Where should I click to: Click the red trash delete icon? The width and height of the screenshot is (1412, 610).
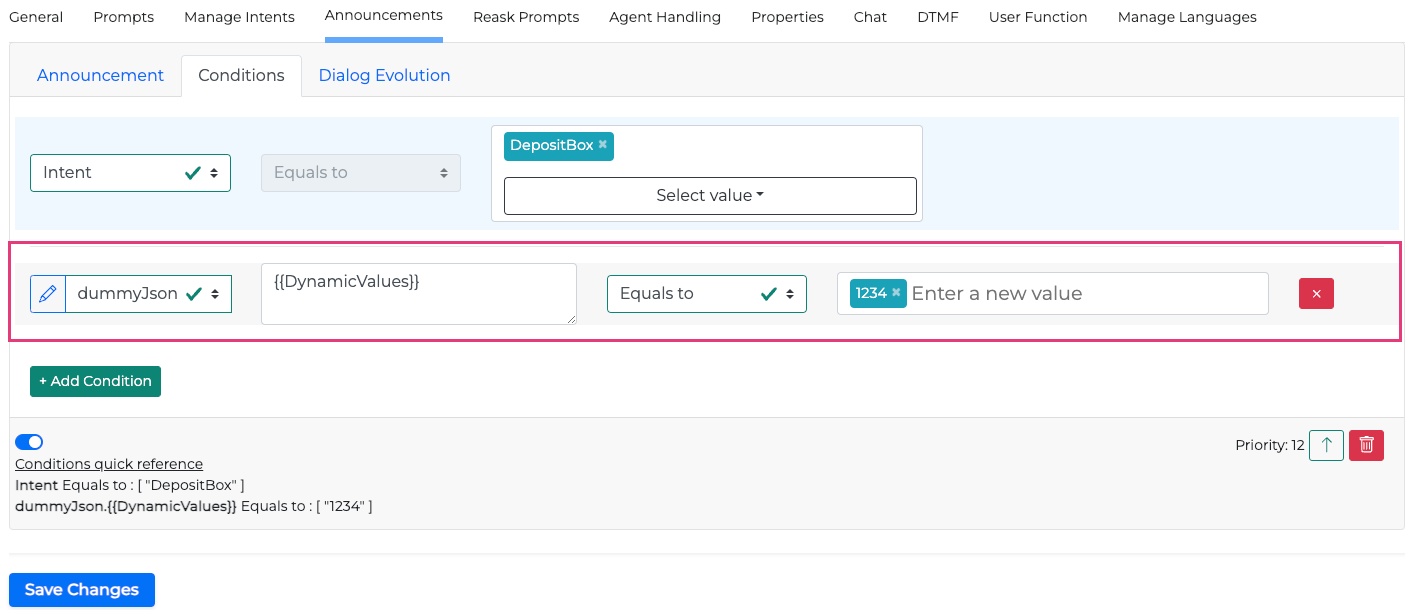tap(1366, 445)
